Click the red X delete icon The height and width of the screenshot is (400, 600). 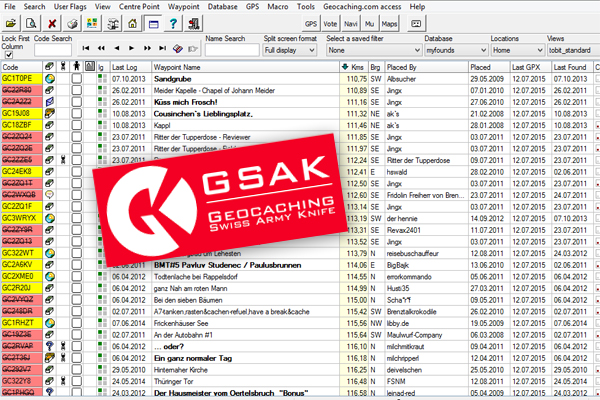pyautogui.click(x=52, y=24)
